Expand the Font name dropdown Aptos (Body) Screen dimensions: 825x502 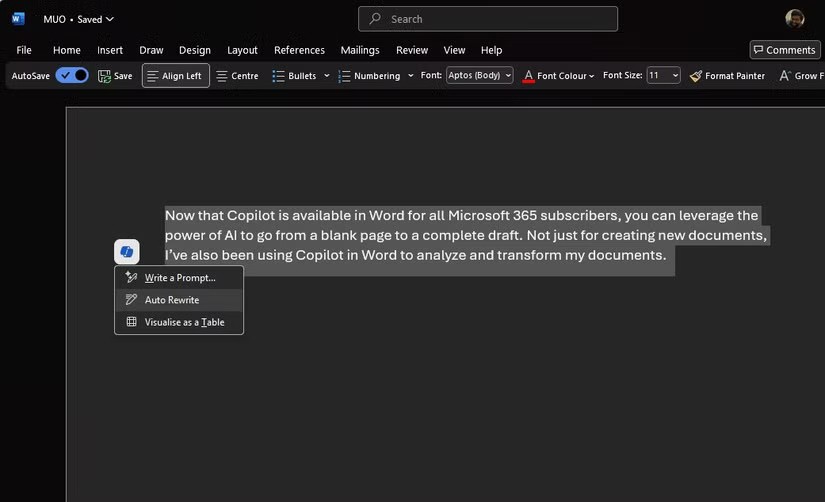480,76
